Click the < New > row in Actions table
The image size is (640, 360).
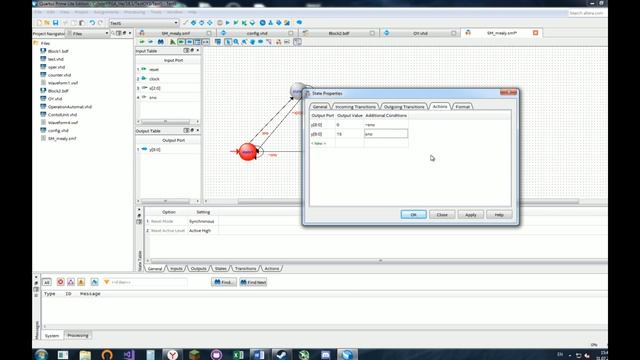(x=318, y=143)
